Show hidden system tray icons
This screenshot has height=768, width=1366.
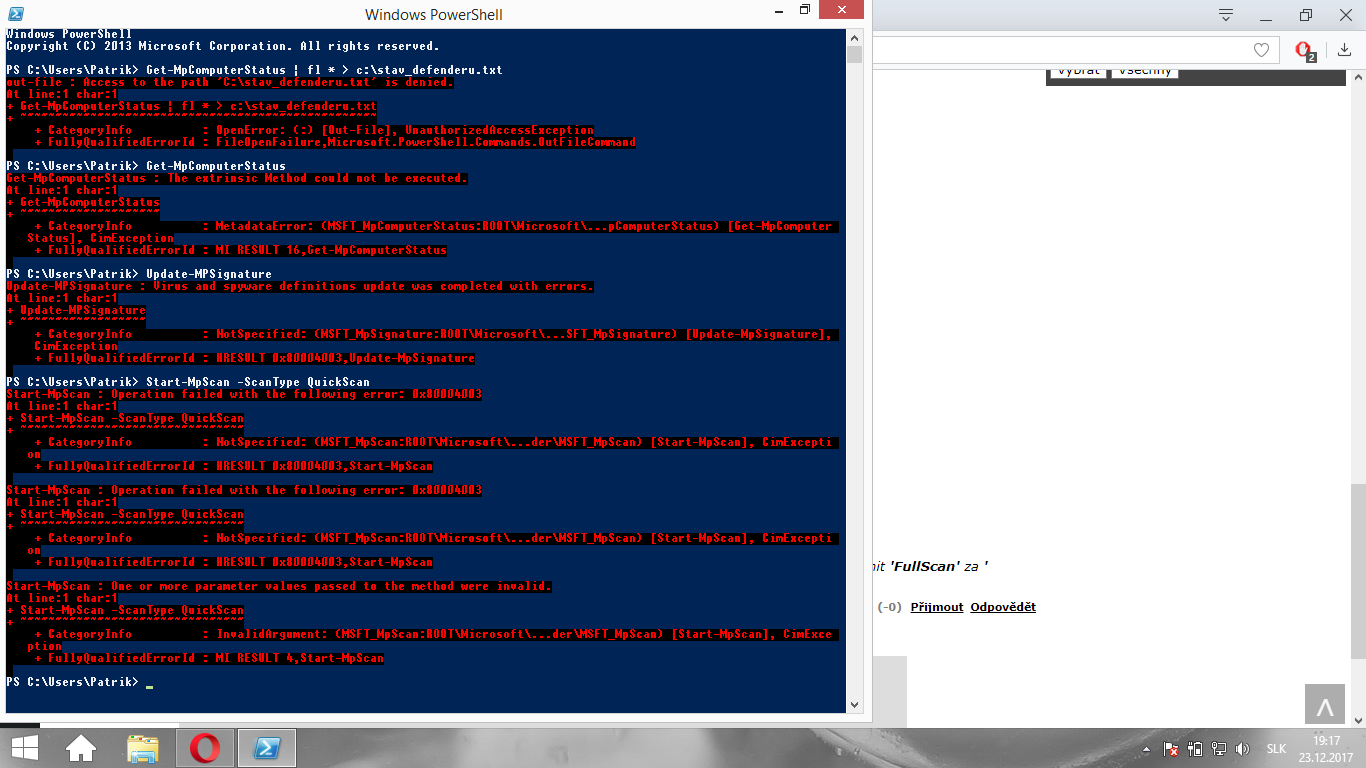pyautogui.click(x=1146, y=749)
